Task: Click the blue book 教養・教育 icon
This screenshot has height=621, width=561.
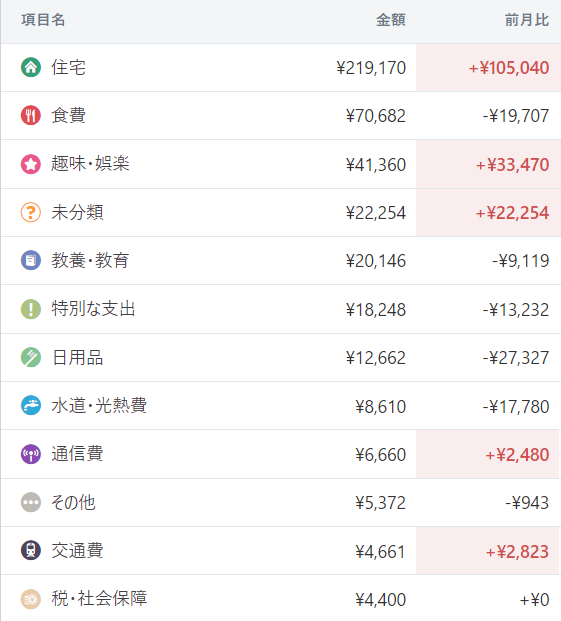Action: pos(30,261)
